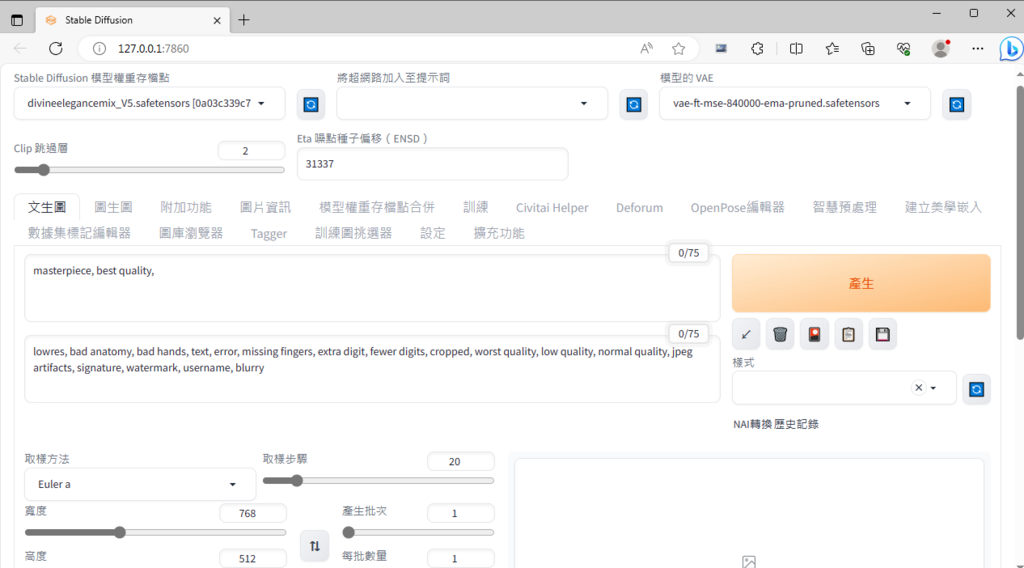
Task: Refresh the hypernetwork list
Action: [x=633, y=104]
